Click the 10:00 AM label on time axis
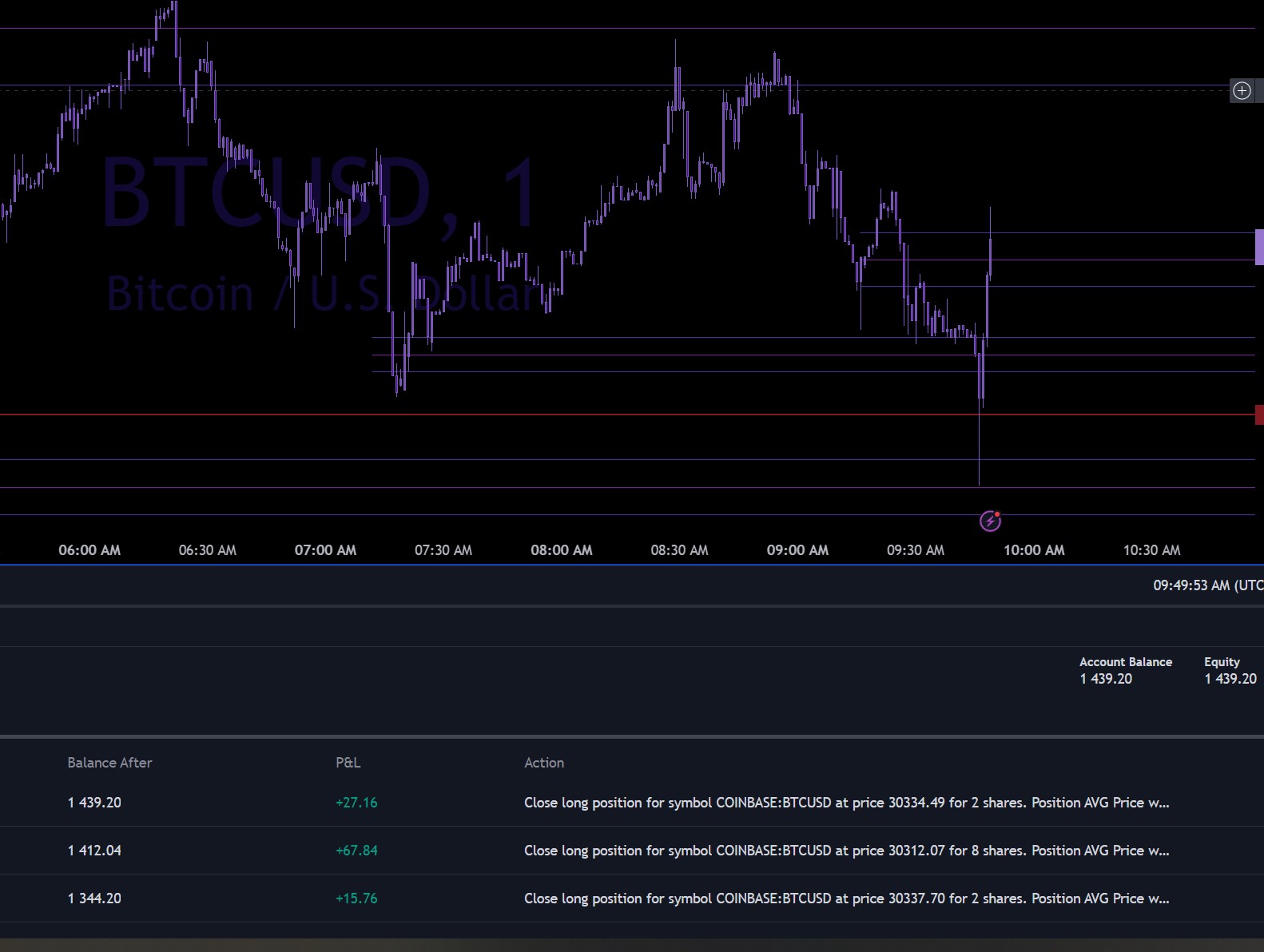This screenshot has height=952, width=1264. (x=1034, y=550)
